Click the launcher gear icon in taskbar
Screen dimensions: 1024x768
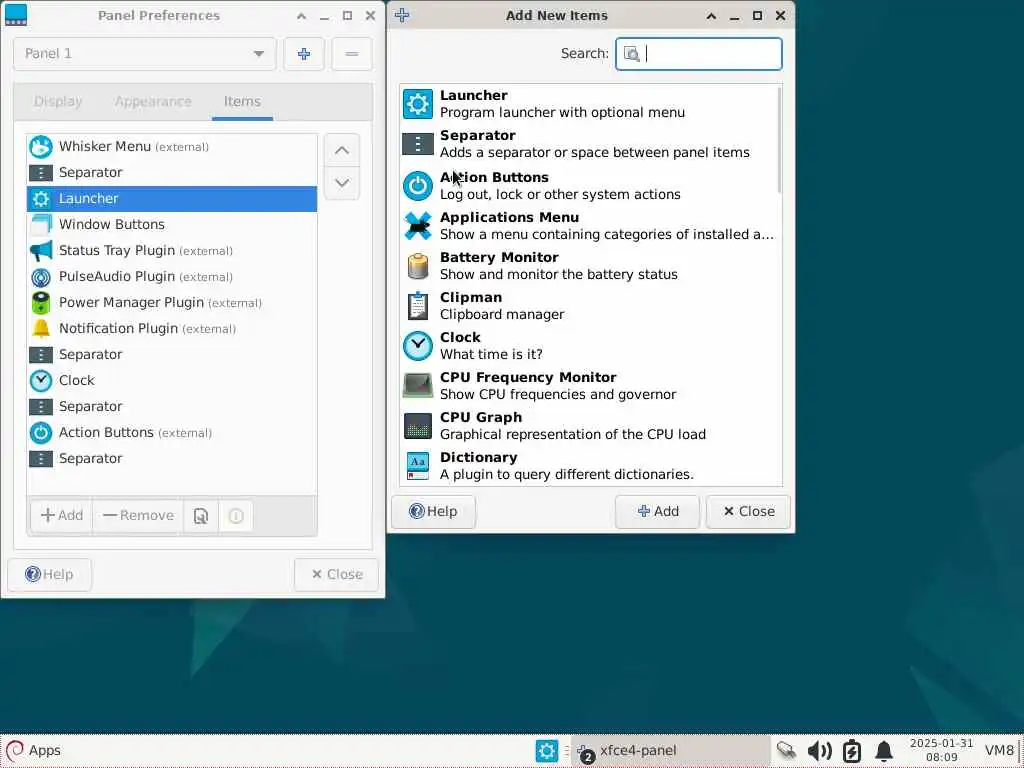click(547, 751)
